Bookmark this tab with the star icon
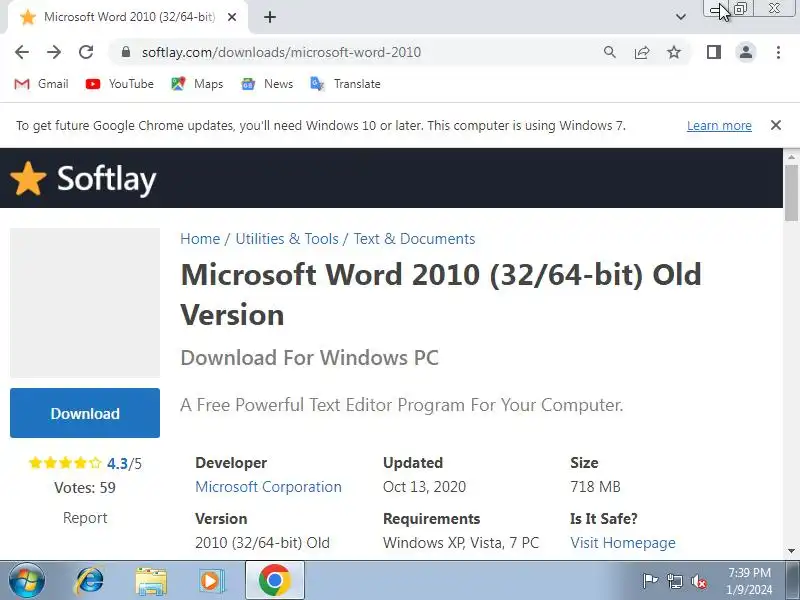 674,52
